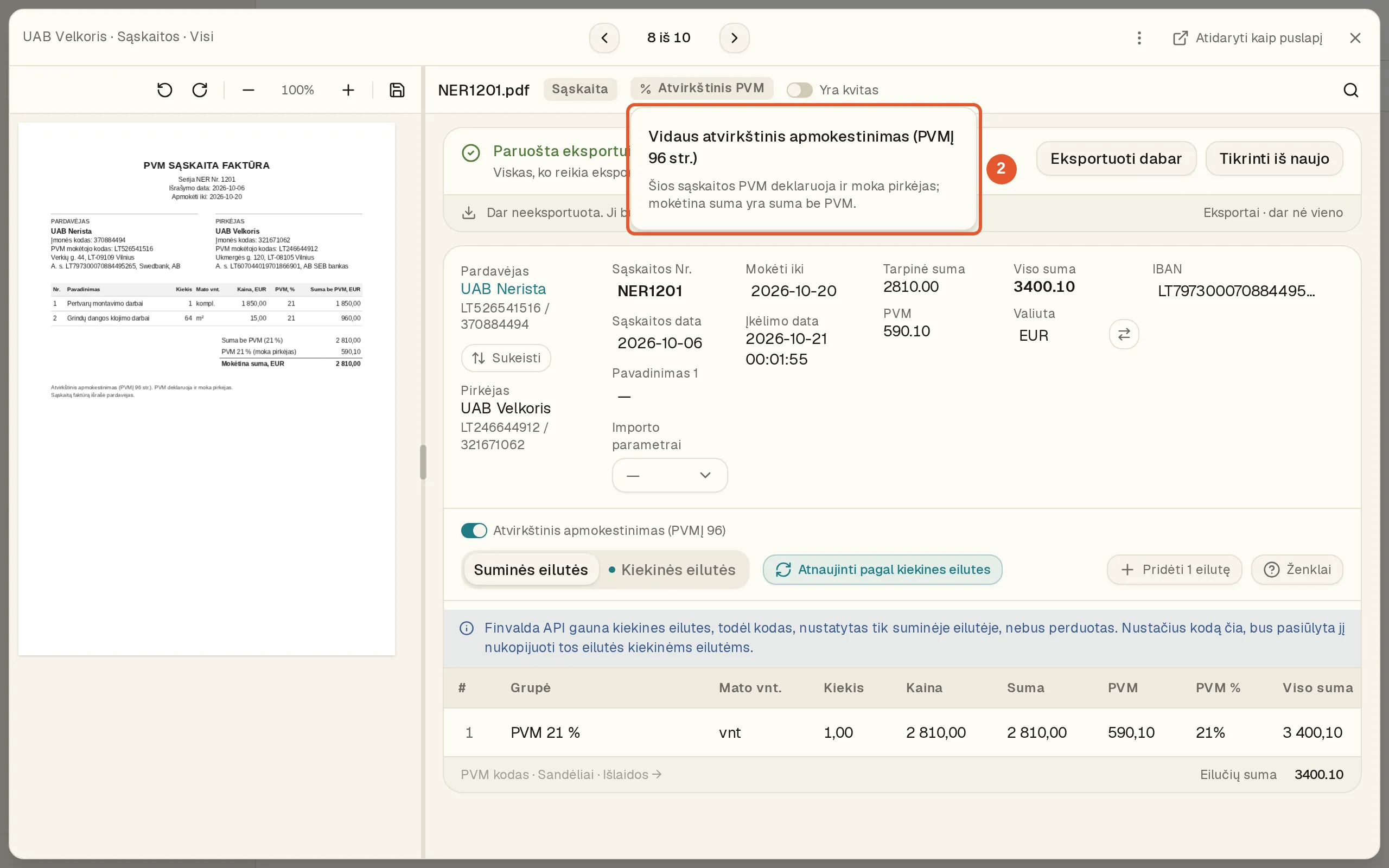Open search with magnifier icon
This screenshot has height=868, width=1389.
(x=1350, y=90)
